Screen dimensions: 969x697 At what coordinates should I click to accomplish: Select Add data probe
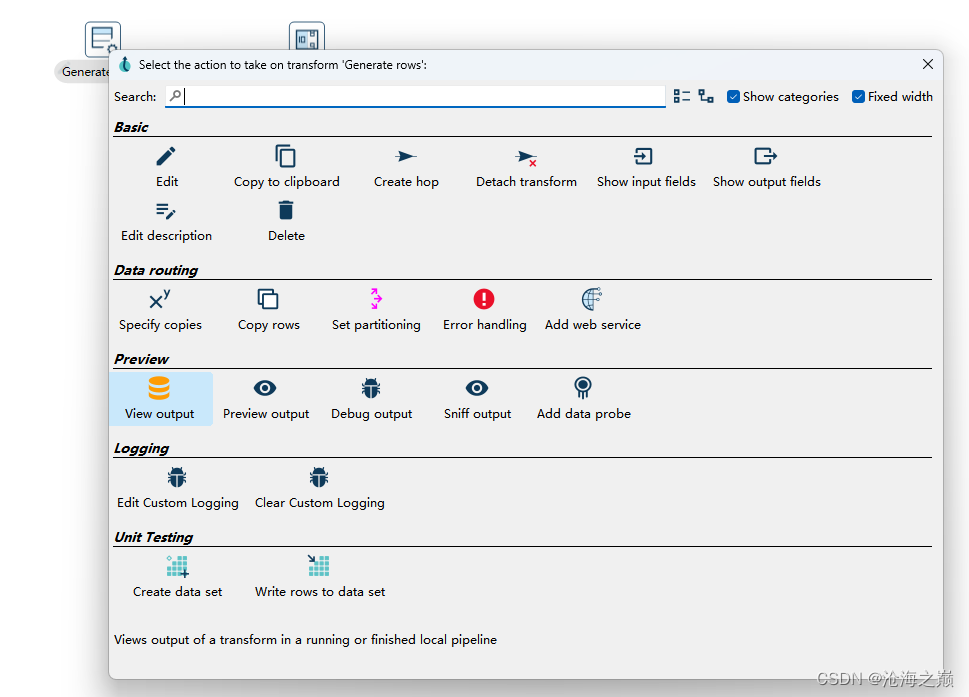click(583, 399)
